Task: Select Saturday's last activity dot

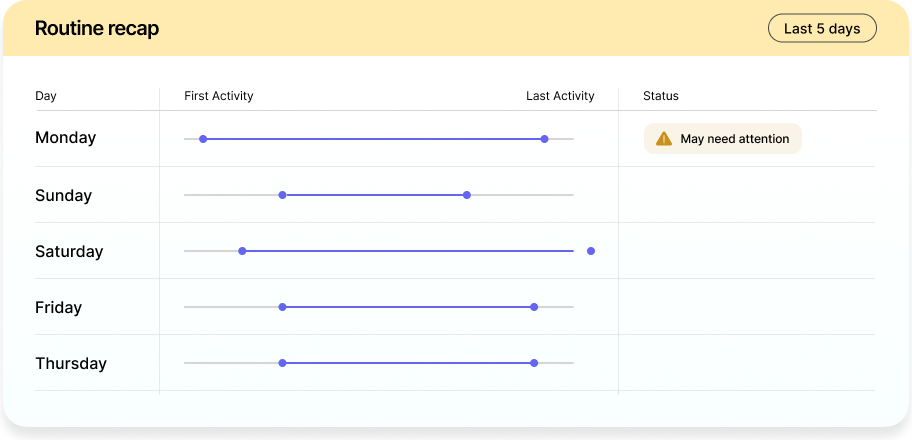Action: pyautogui.click(x=591, y=251)
